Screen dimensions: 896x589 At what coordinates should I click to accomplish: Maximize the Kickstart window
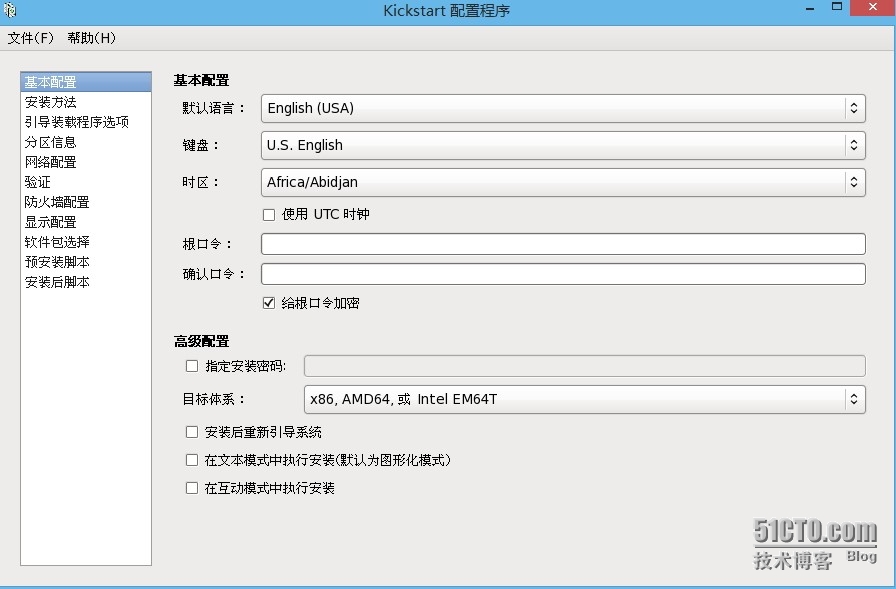click(837, 7)
